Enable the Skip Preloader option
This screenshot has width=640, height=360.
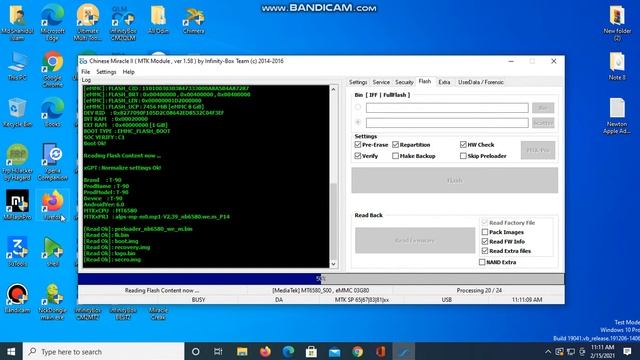[463, 156]
